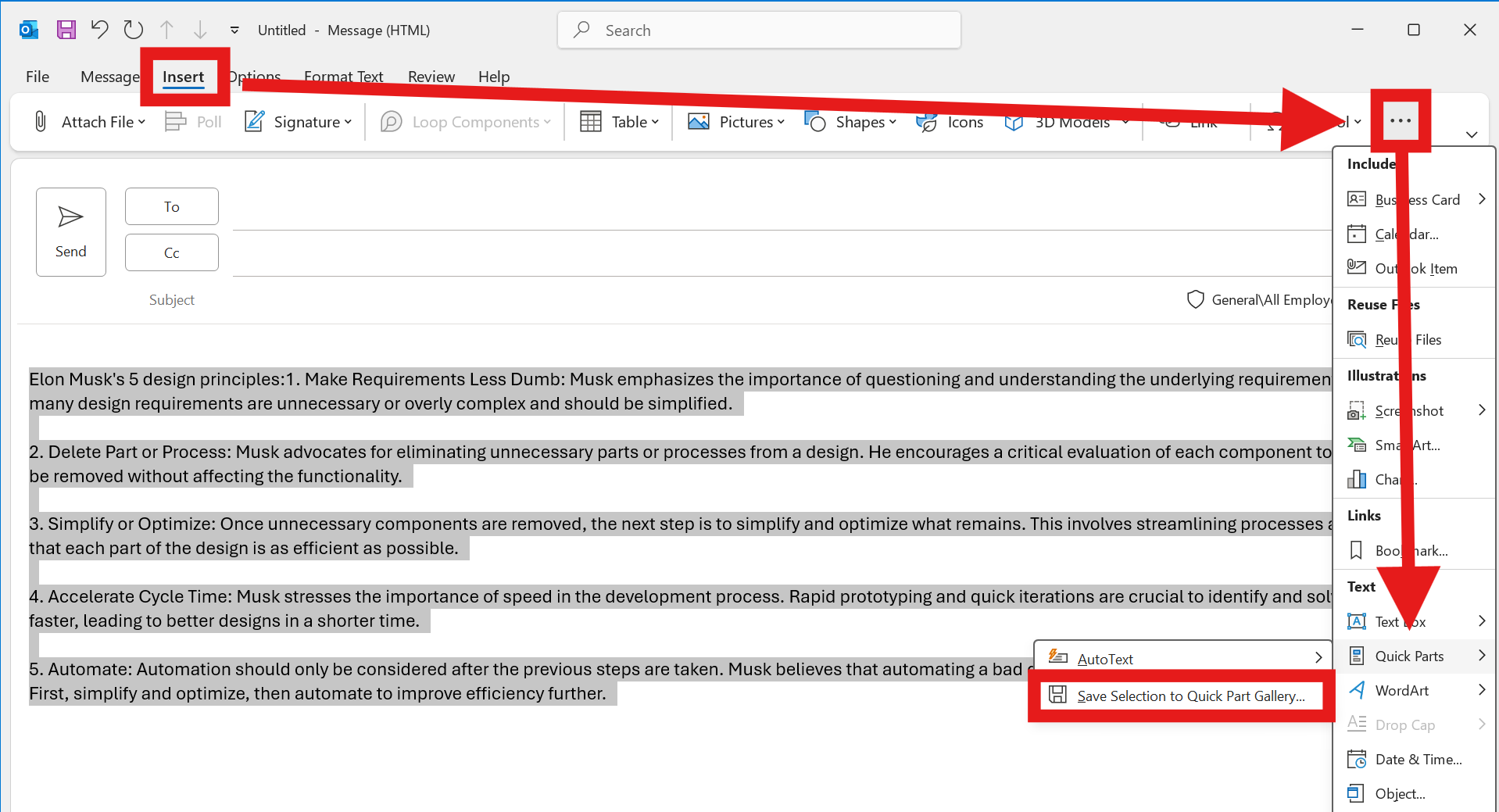Click the Quick Parts document icon
Image resolution: width=1499 pixels, height=812 pixels.
[1357, 656]
